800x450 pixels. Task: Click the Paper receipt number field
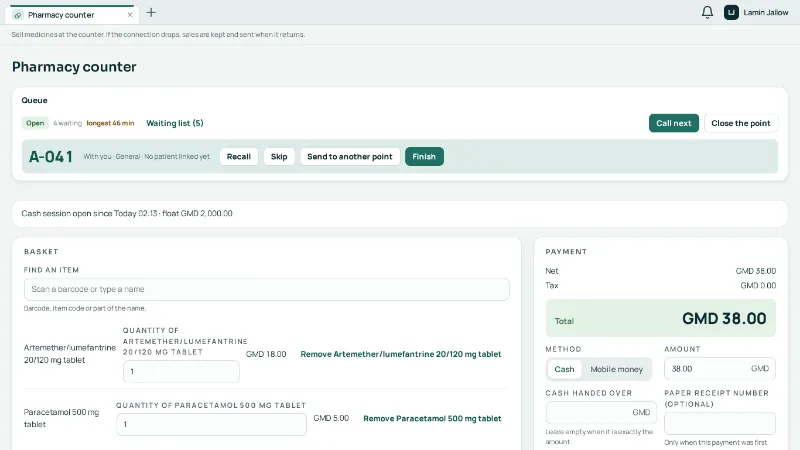tap(719, 423)
